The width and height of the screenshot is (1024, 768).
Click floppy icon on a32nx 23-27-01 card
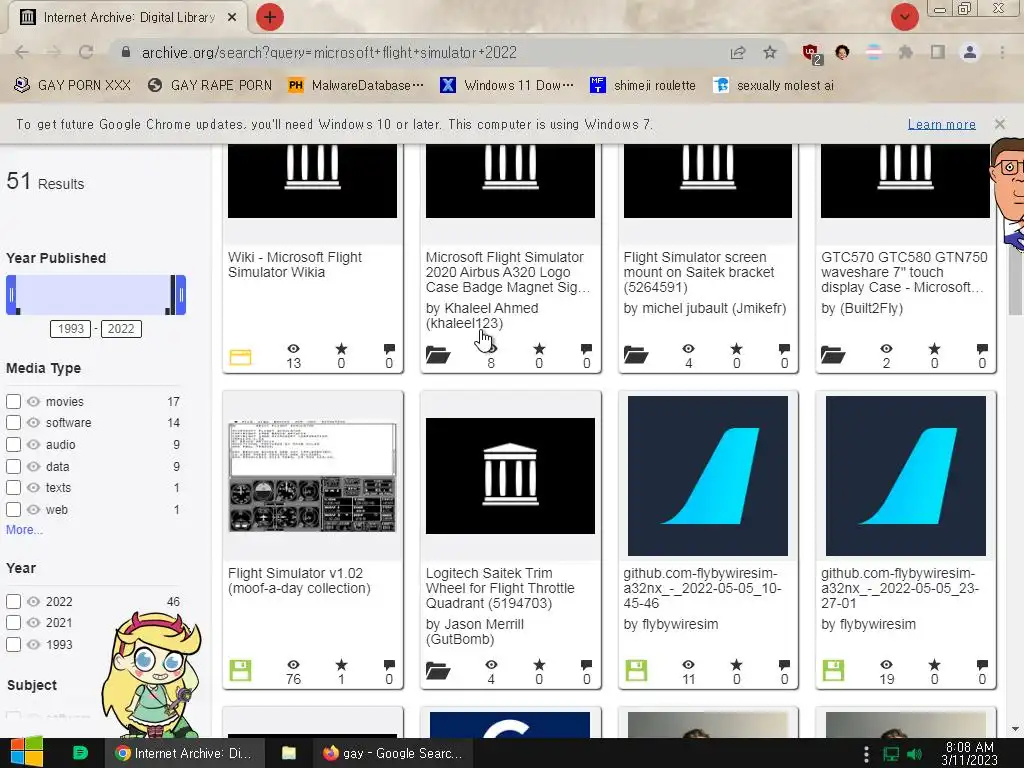(x=833, y=671)
